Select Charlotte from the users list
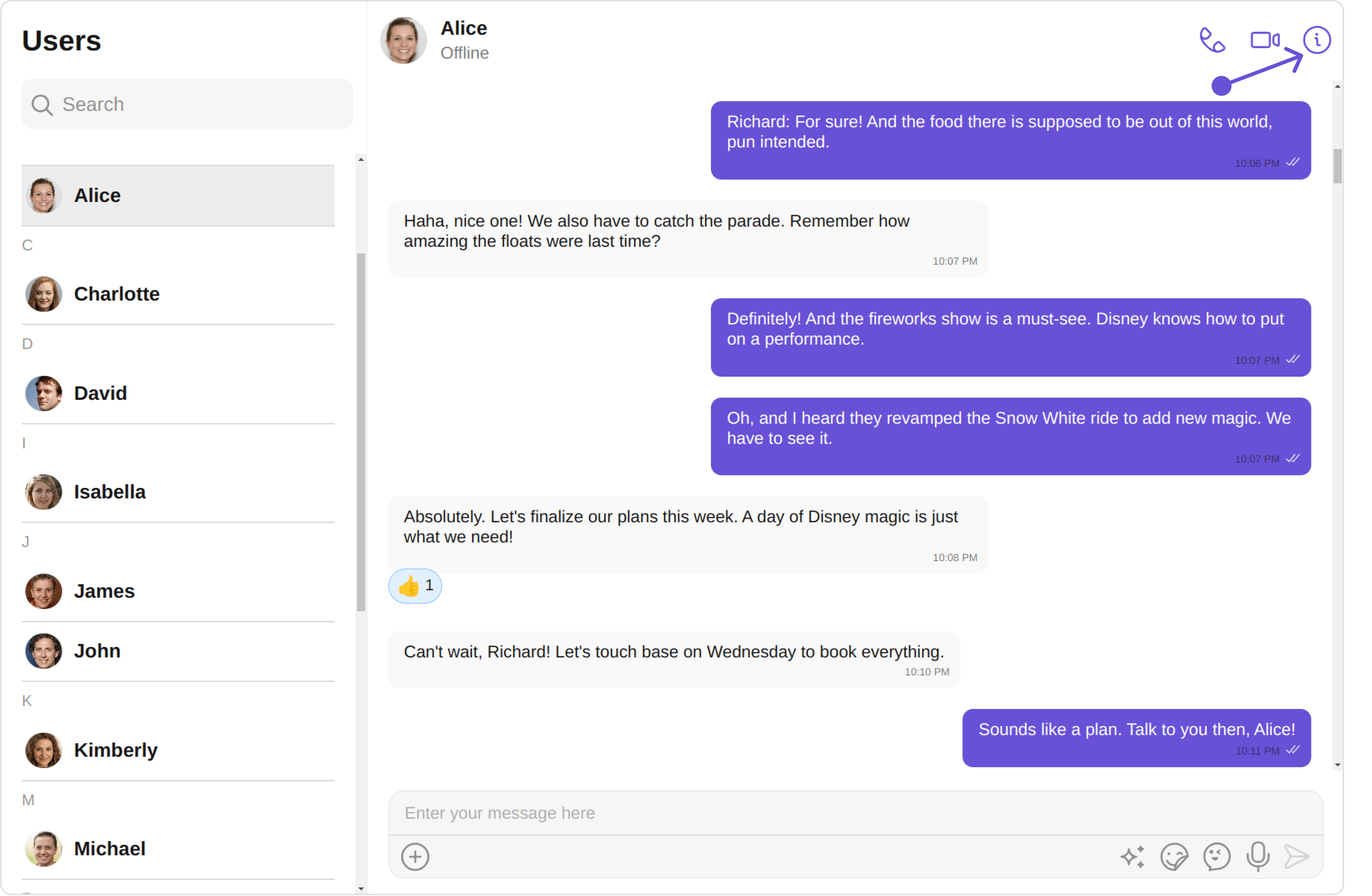This screenshot has height=896, width=1372. [x=178, y=295]
